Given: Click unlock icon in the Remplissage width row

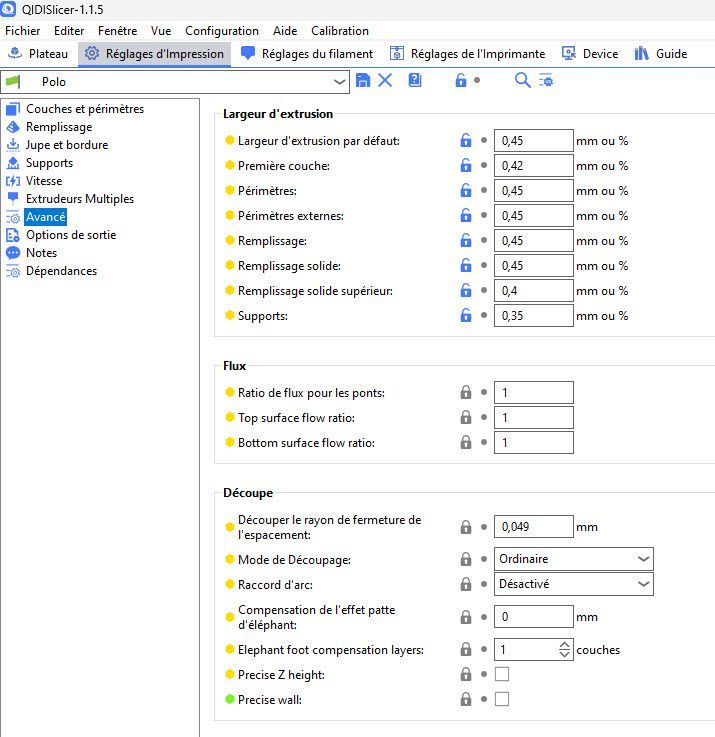Looking at the screenshot, I should click(465, 240).
